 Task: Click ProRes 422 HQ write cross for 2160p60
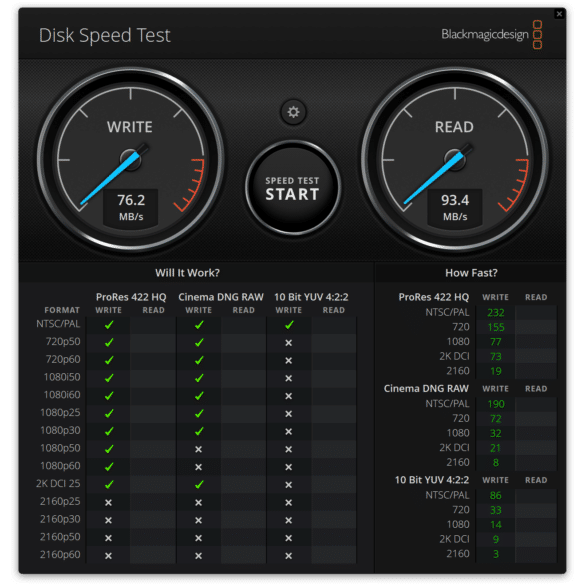pyautogui.click(x=108, y=556)
